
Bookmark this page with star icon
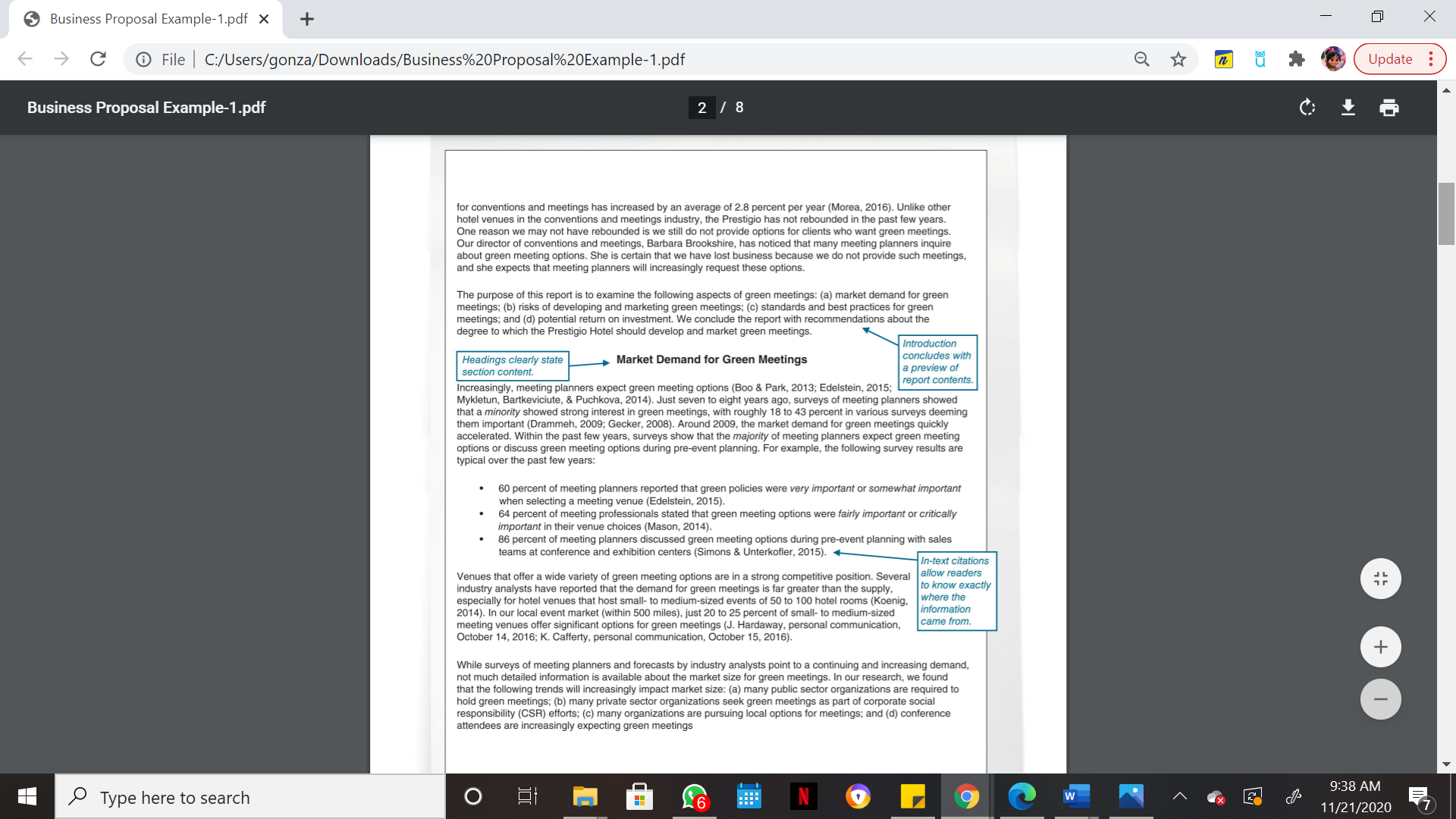[1178, 59]
